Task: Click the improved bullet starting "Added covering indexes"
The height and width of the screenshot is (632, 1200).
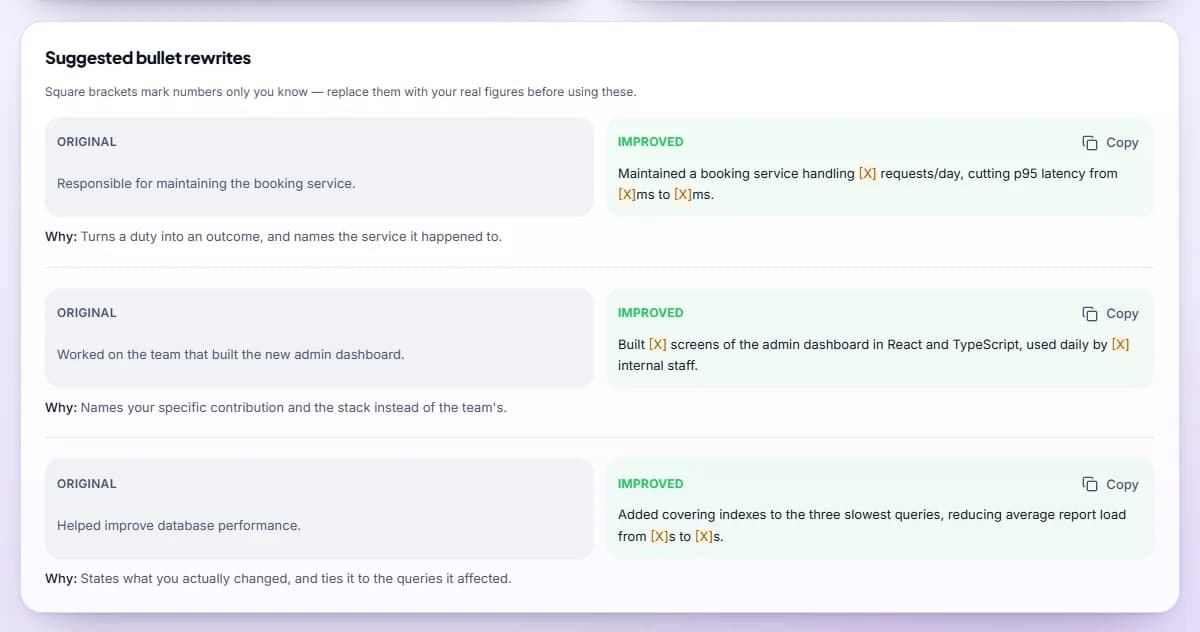Action: (872, 526)
